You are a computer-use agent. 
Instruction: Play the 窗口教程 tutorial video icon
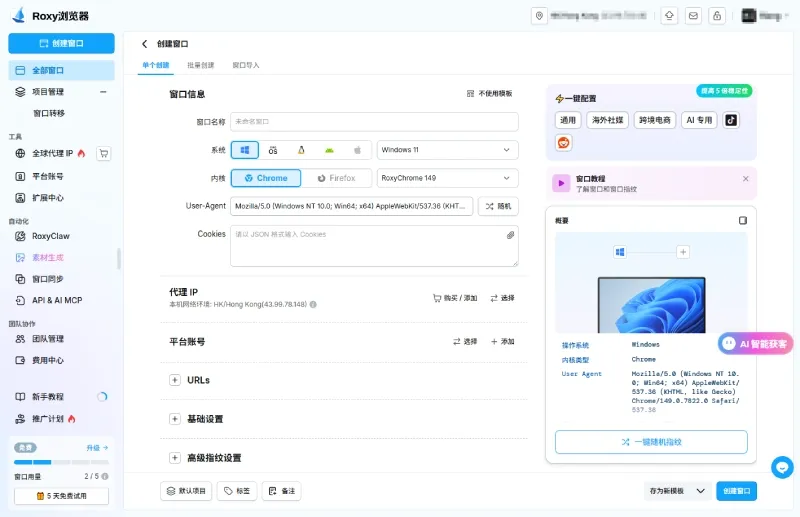[561, 183]
